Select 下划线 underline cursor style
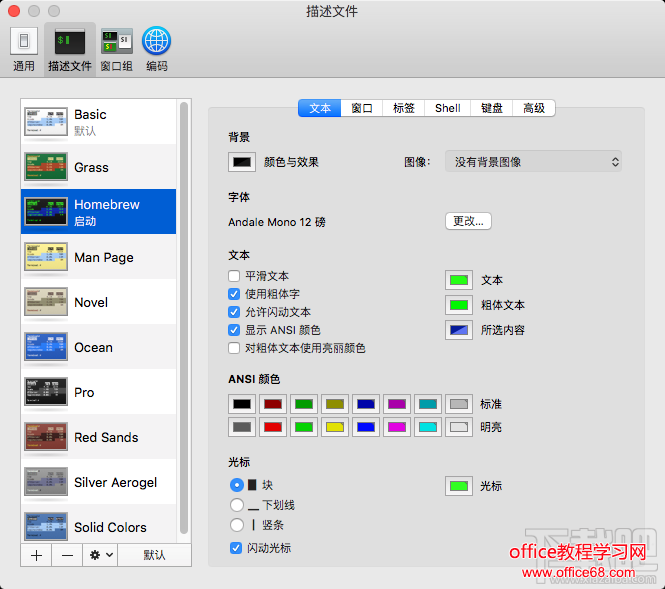This screenshot has height=589, width=665. [x=237, y=505]
